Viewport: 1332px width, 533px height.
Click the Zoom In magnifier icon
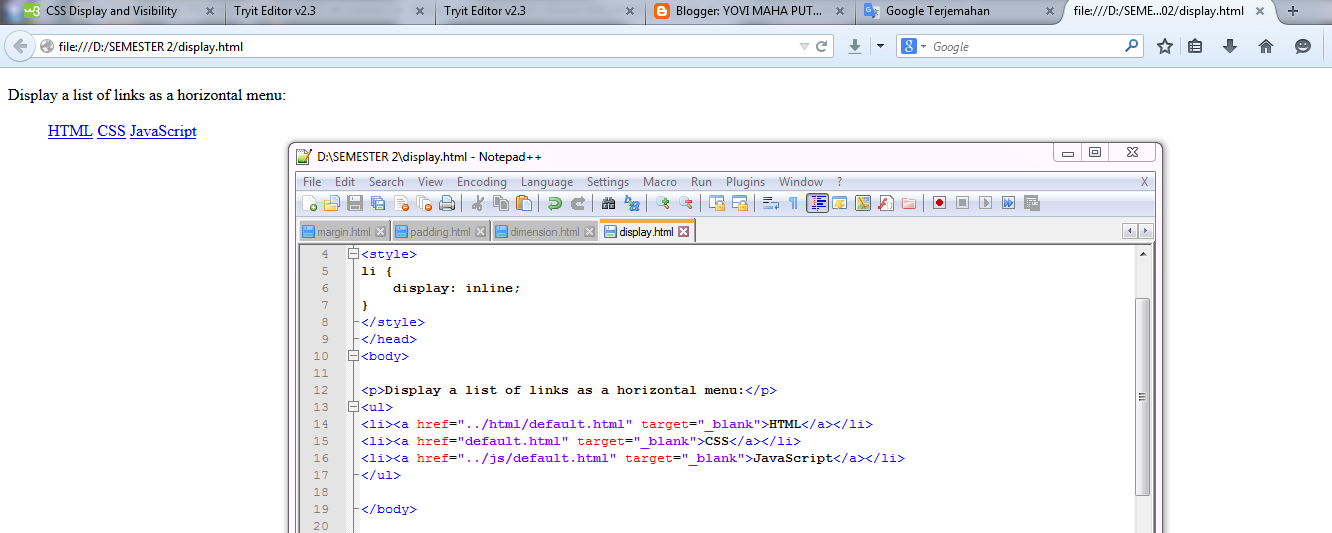(663, 203)
